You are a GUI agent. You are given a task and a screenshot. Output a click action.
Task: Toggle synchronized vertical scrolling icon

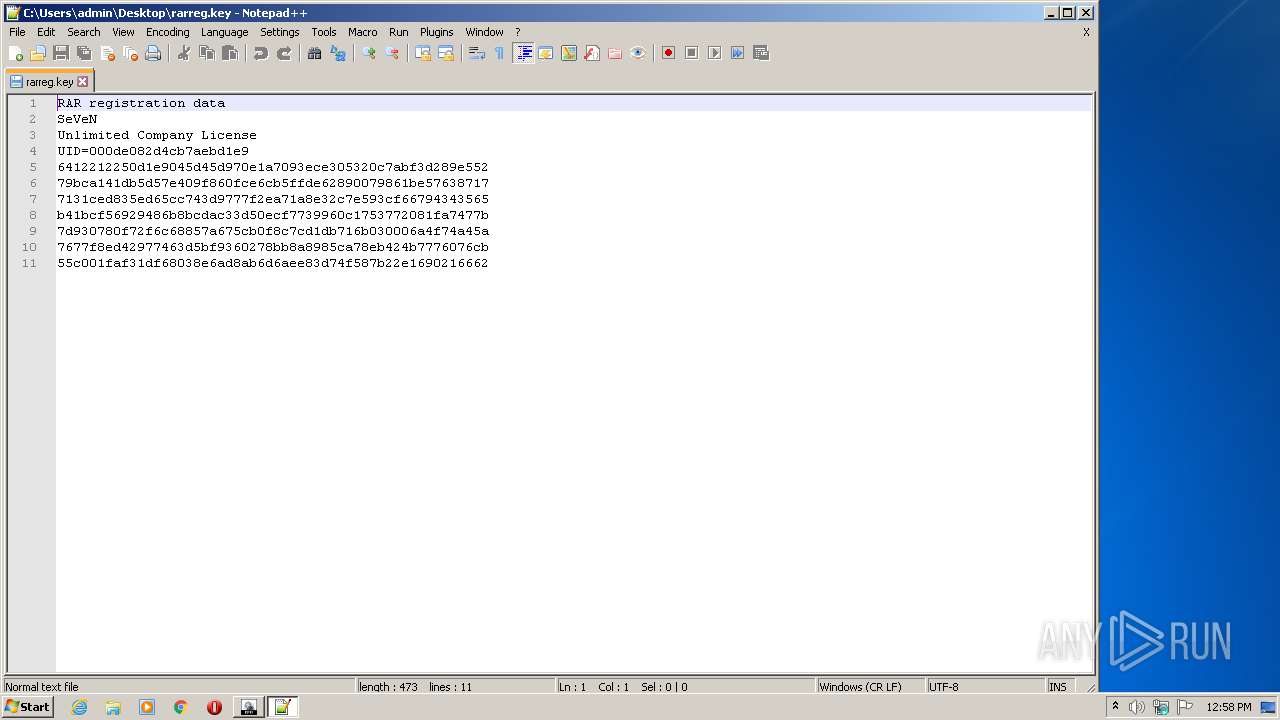click(x=423, y=53)
